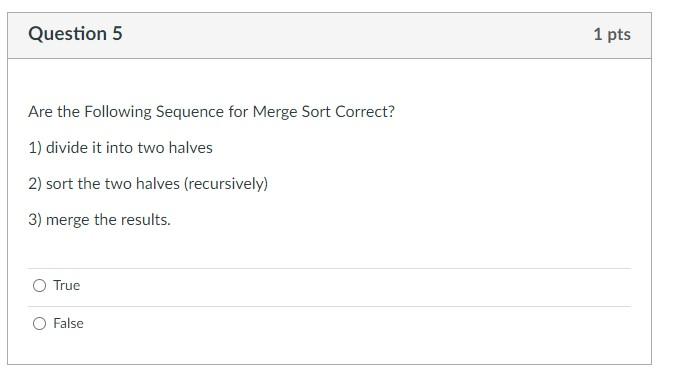This screenshot has height=380, width=673.
Task: Click the "Question 5" heading
Action: (x=76, y=33)
